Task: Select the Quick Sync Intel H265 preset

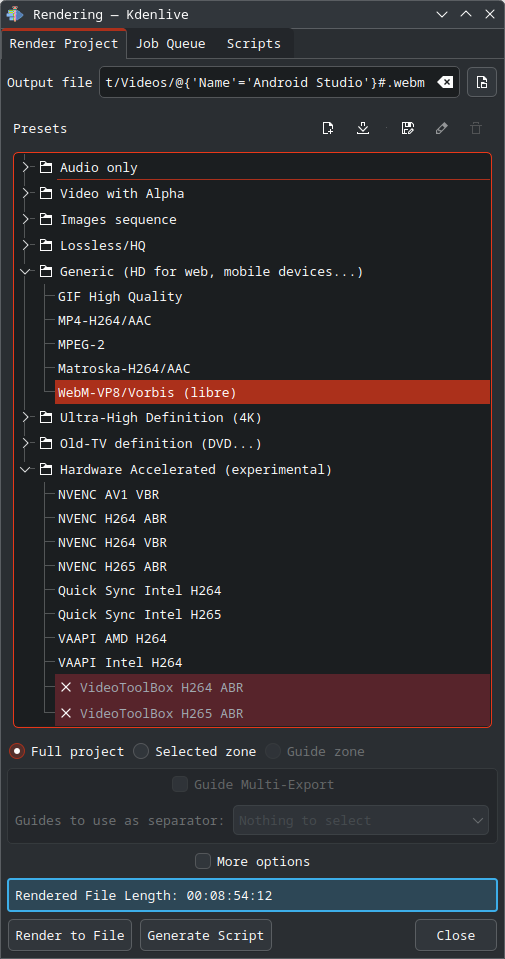Action: 272,614
